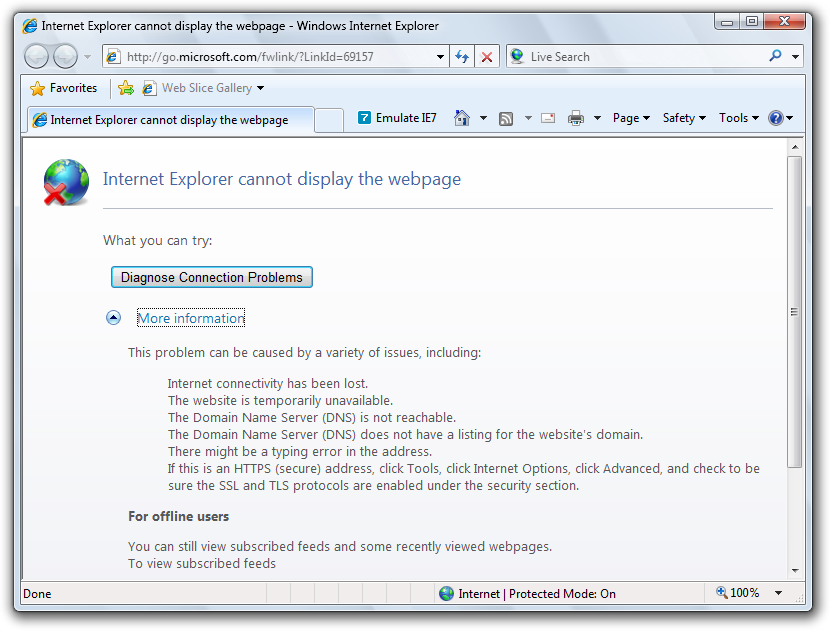Click the Forward navigation arrow button
Viewport: 832px width, 632px height.
66,56
